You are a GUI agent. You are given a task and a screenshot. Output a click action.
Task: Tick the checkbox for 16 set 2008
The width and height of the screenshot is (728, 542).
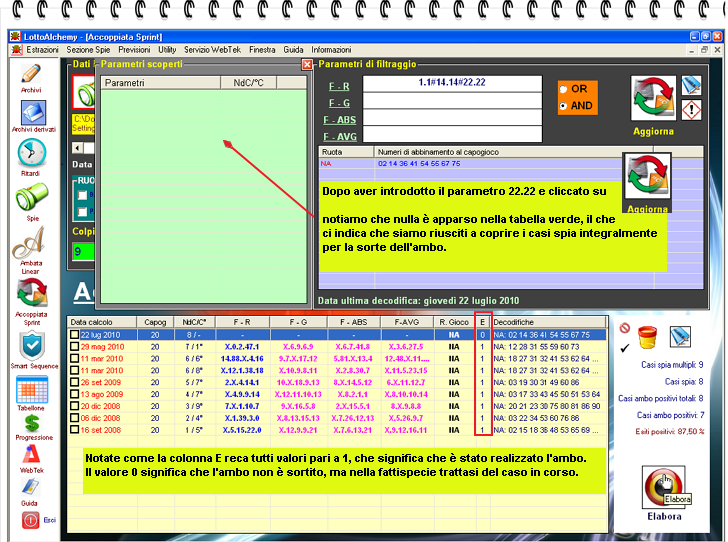pos(74,430)
